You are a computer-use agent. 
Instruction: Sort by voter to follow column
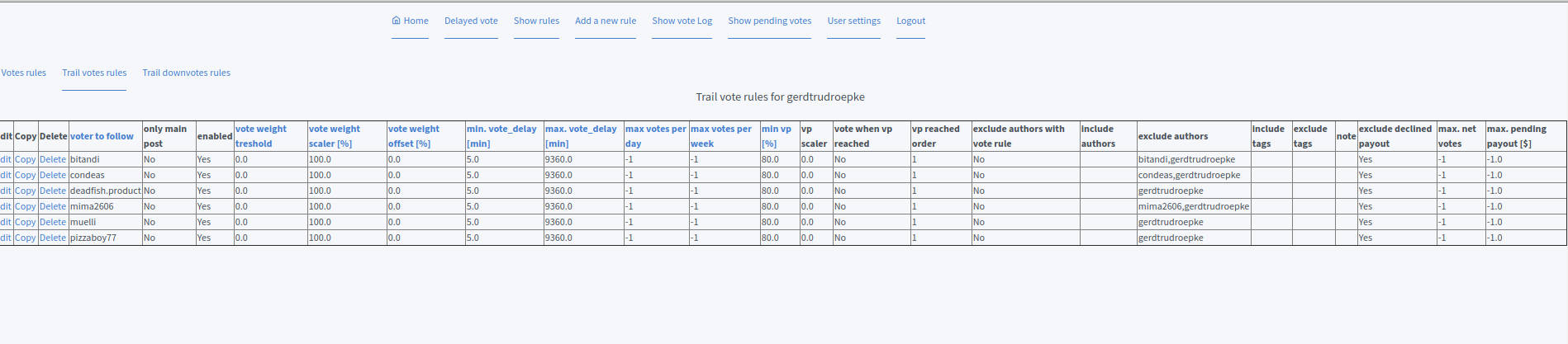[102, 136]
